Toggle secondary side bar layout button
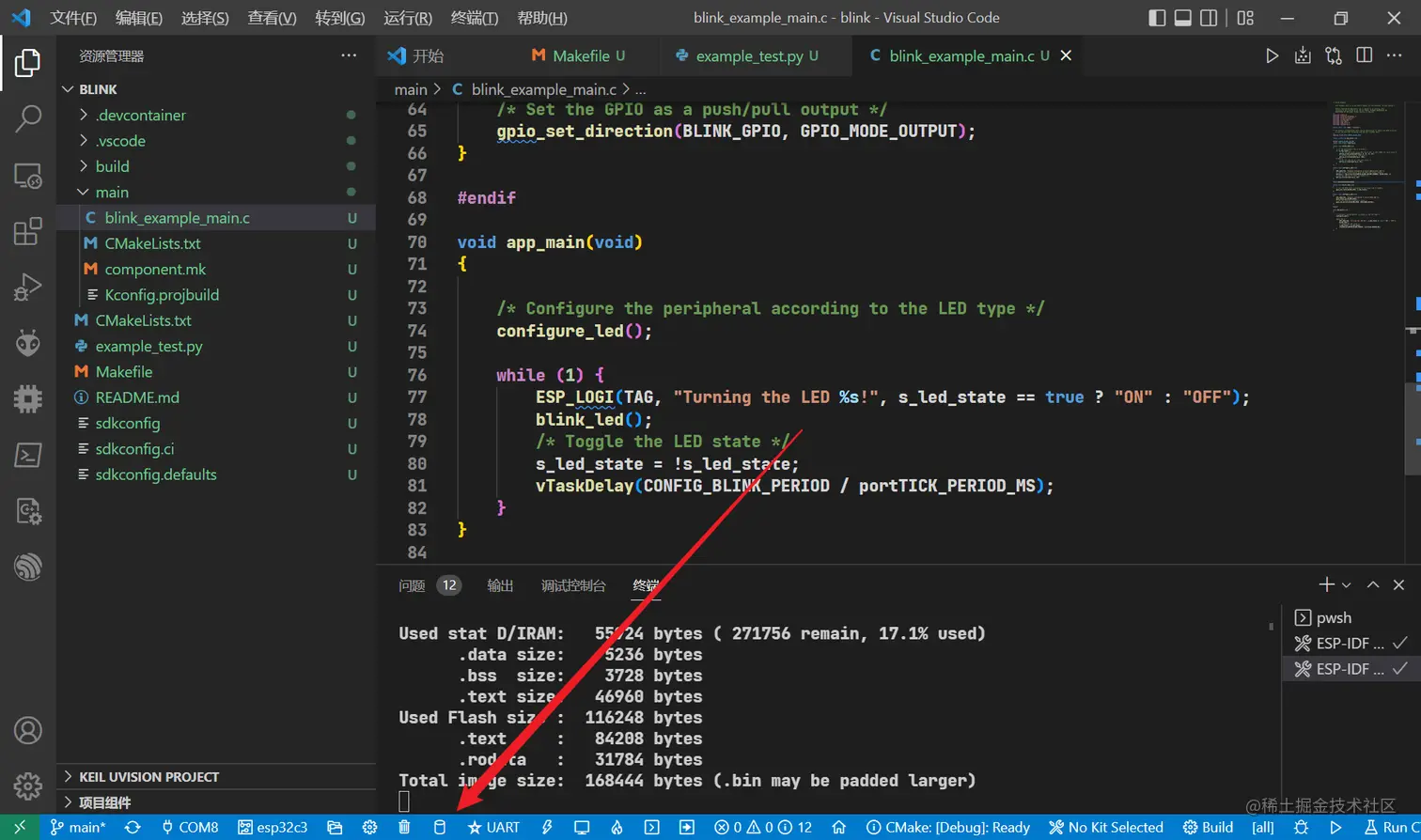Screen dimensions: 1421x840 (x=1210, y=18)
